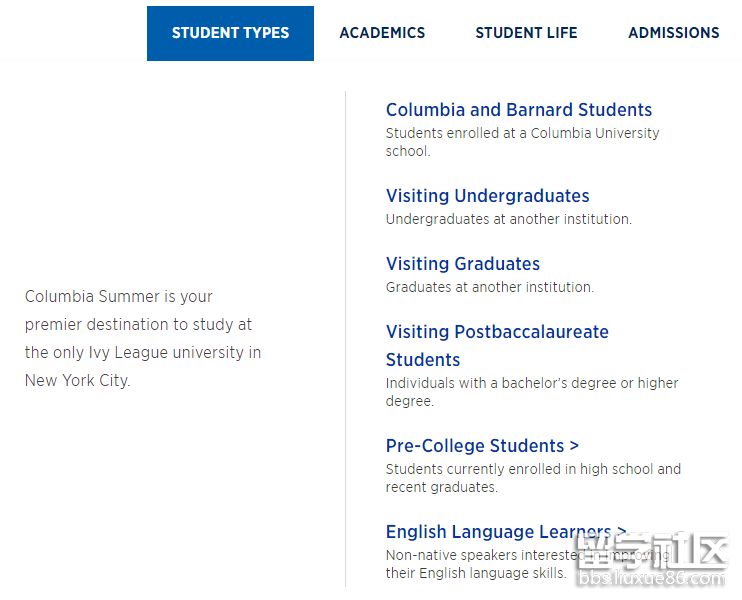Open Visiting Postbaccalaureate Students page

pyautogui.click(x=497, y=333)
